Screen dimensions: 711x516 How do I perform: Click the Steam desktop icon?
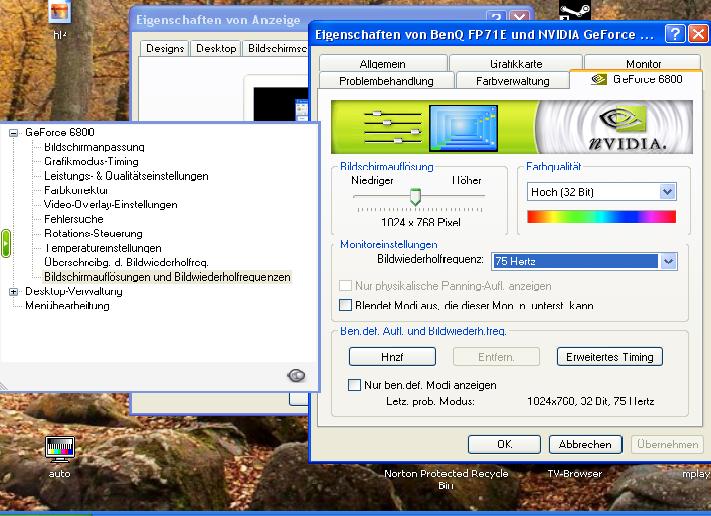tap(575, 10)
